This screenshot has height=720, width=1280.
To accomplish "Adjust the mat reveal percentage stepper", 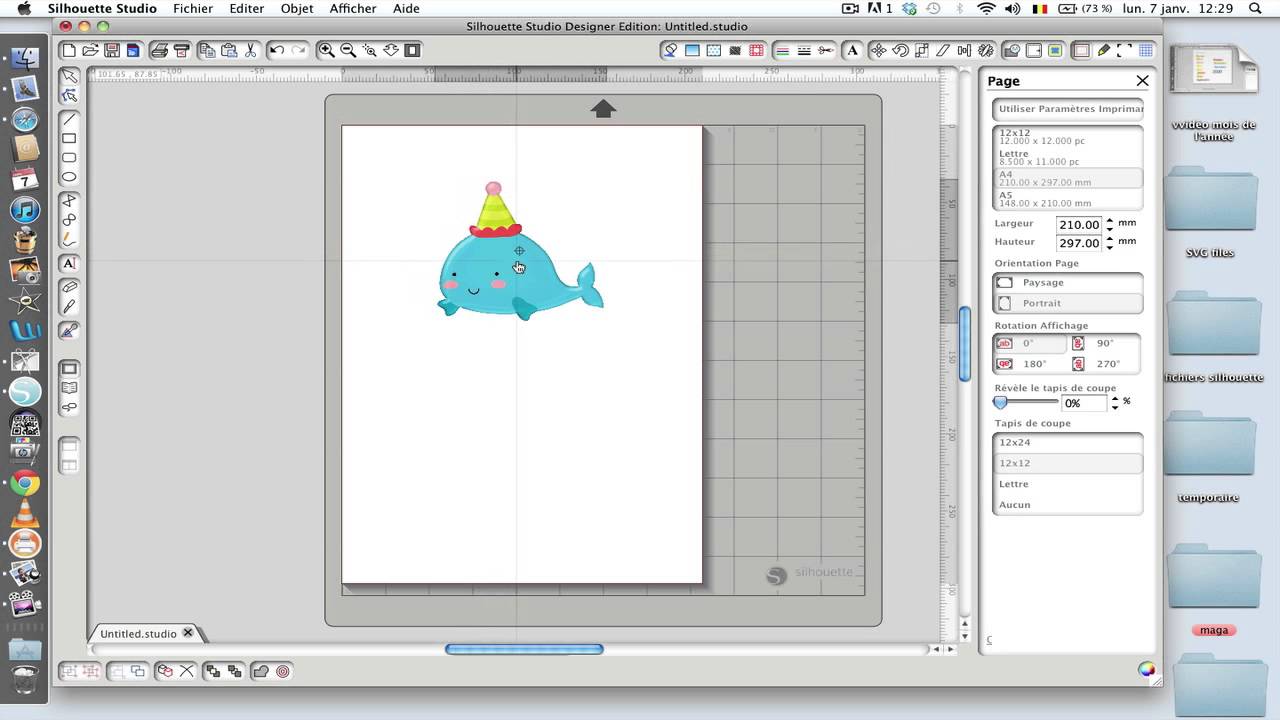I will point(1115,403).
